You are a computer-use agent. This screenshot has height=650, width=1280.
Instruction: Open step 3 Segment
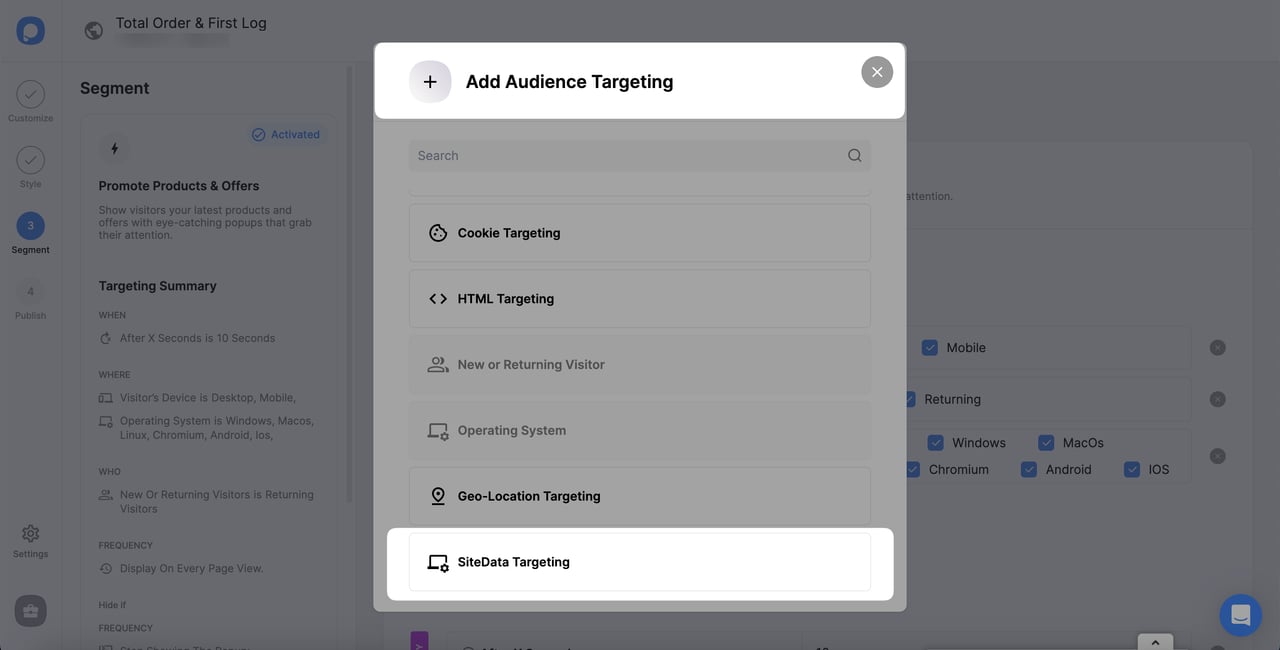pyautogui.click(x=30, y=233)
